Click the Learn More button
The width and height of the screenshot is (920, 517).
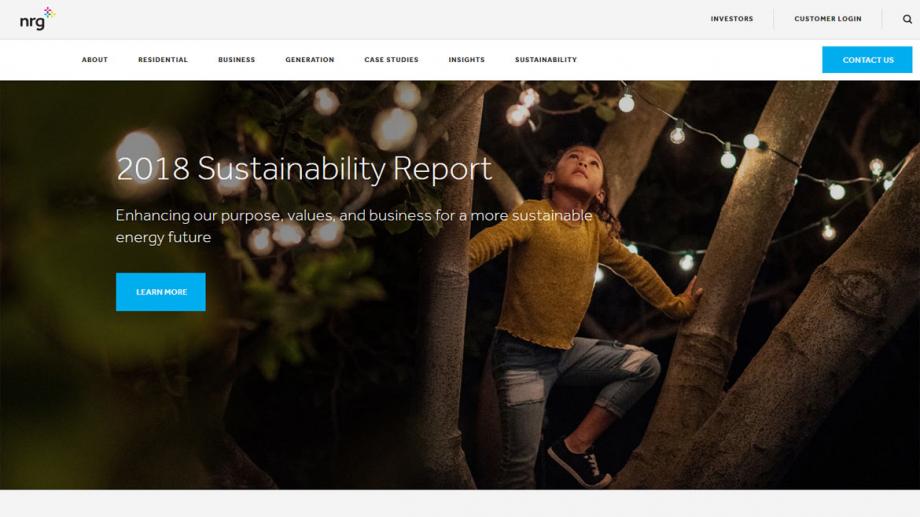click(161, 292)
